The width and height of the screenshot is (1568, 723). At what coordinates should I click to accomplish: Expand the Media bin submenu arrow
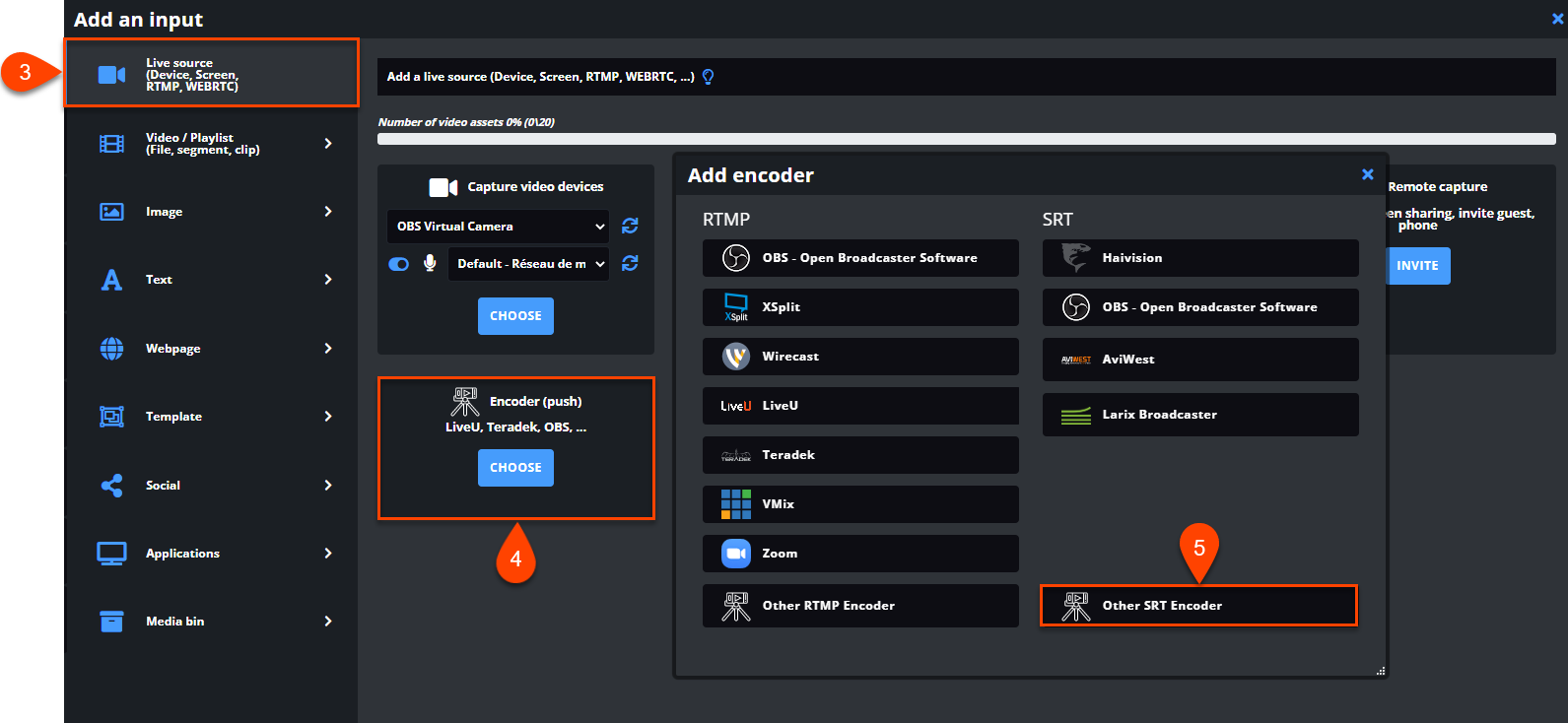328,622
